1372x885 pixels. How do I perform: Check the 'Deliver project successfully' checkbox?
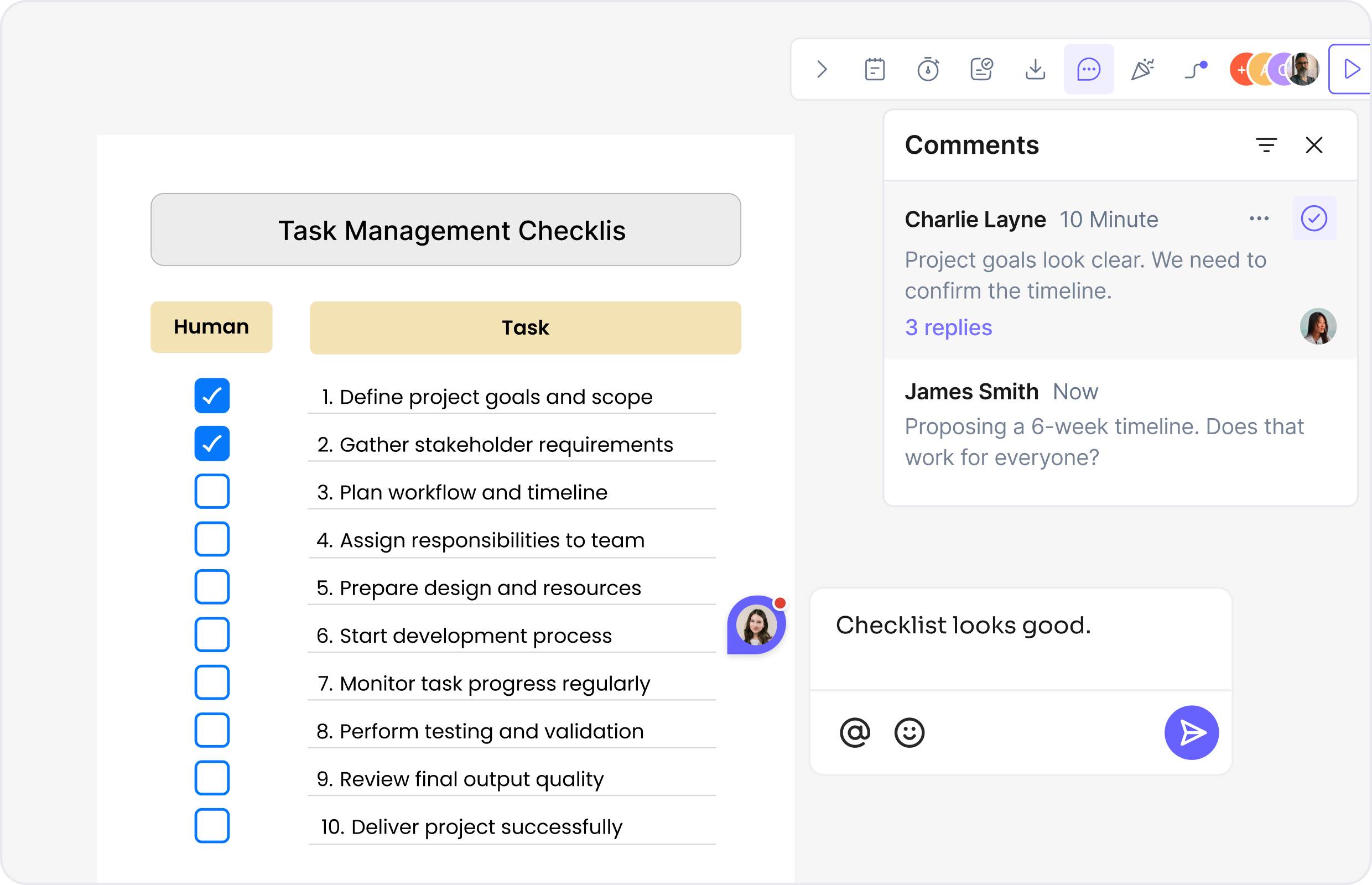[x=211, y=825]
